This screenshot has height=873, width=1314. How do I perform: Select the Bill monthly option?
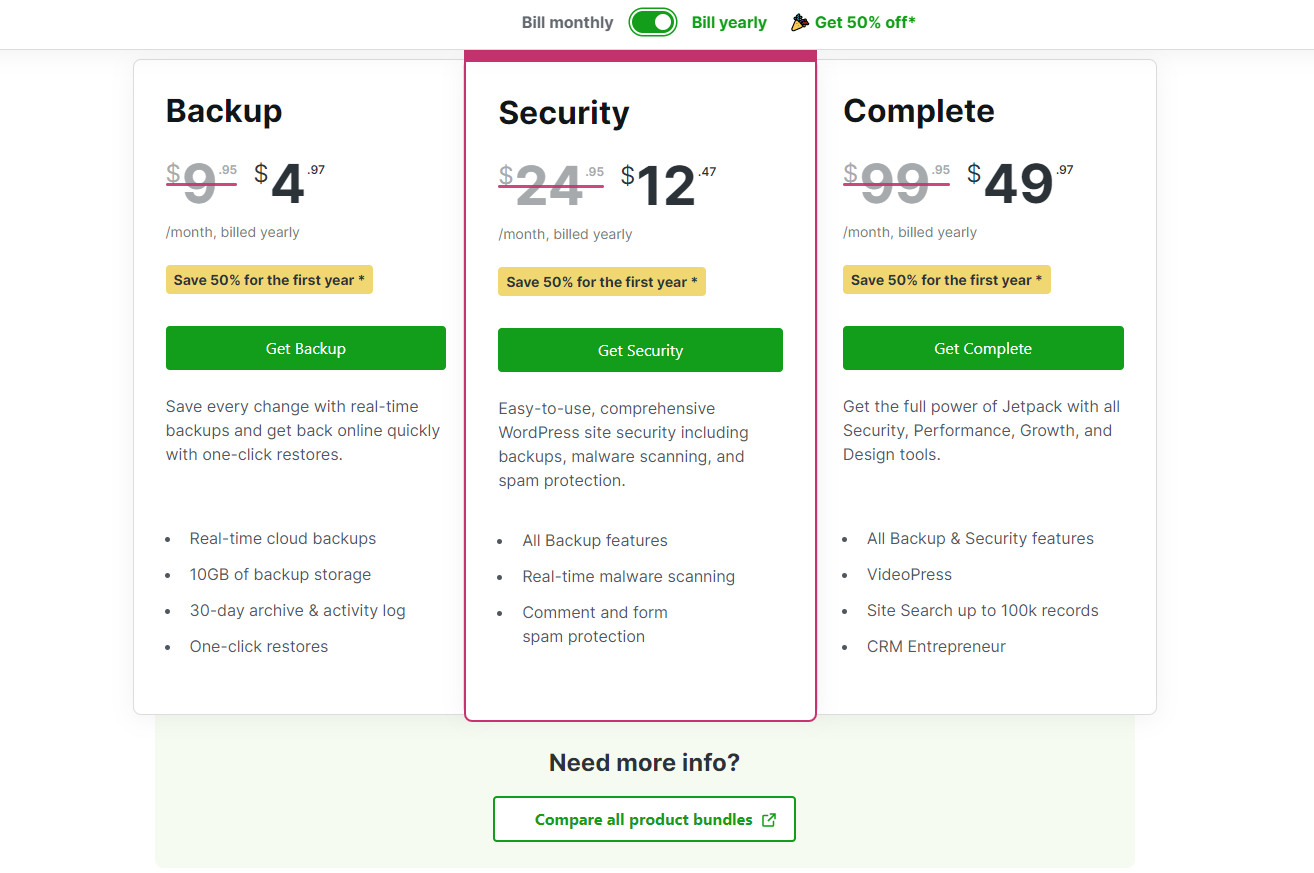(567, 21)
